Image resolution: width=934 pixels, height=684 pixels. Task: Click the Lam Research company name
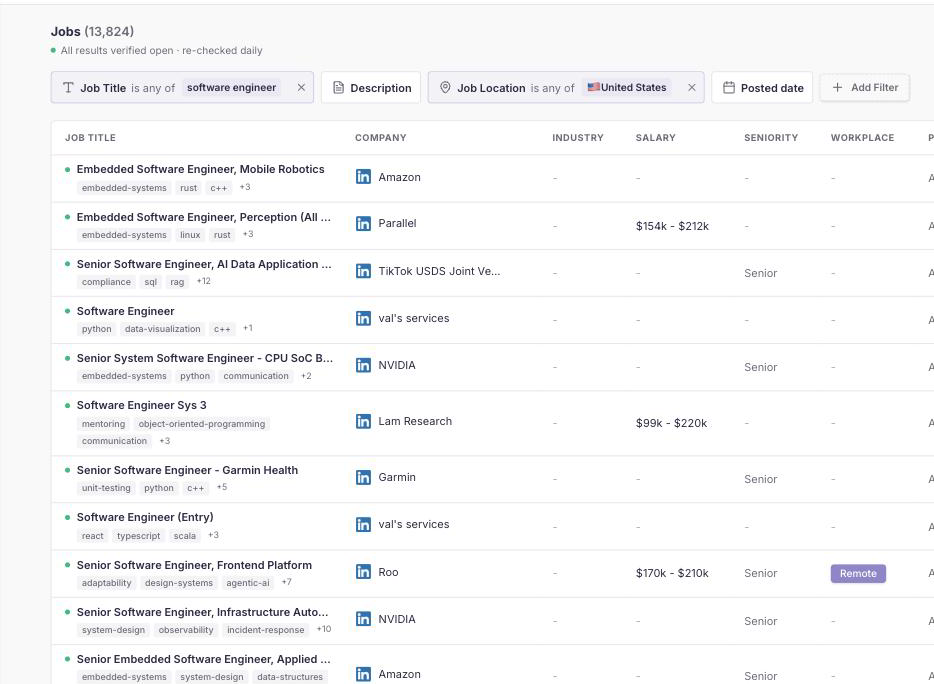point(415,421)
